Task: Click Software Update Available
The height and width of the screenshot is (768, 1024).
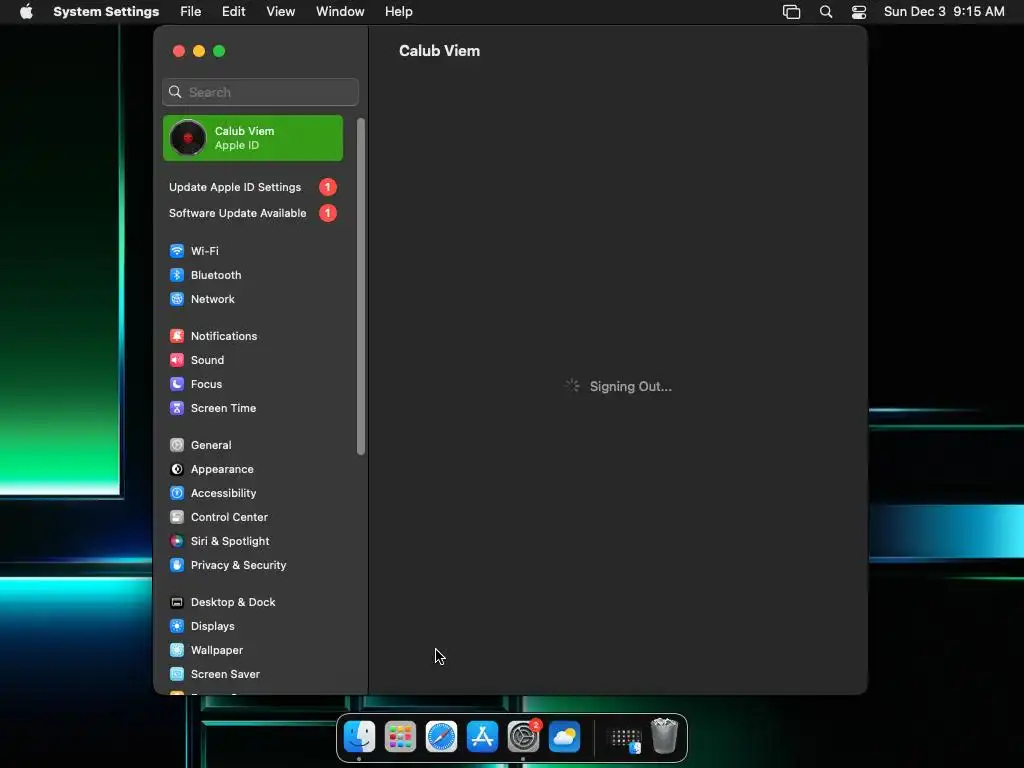Action: (253, 213)
